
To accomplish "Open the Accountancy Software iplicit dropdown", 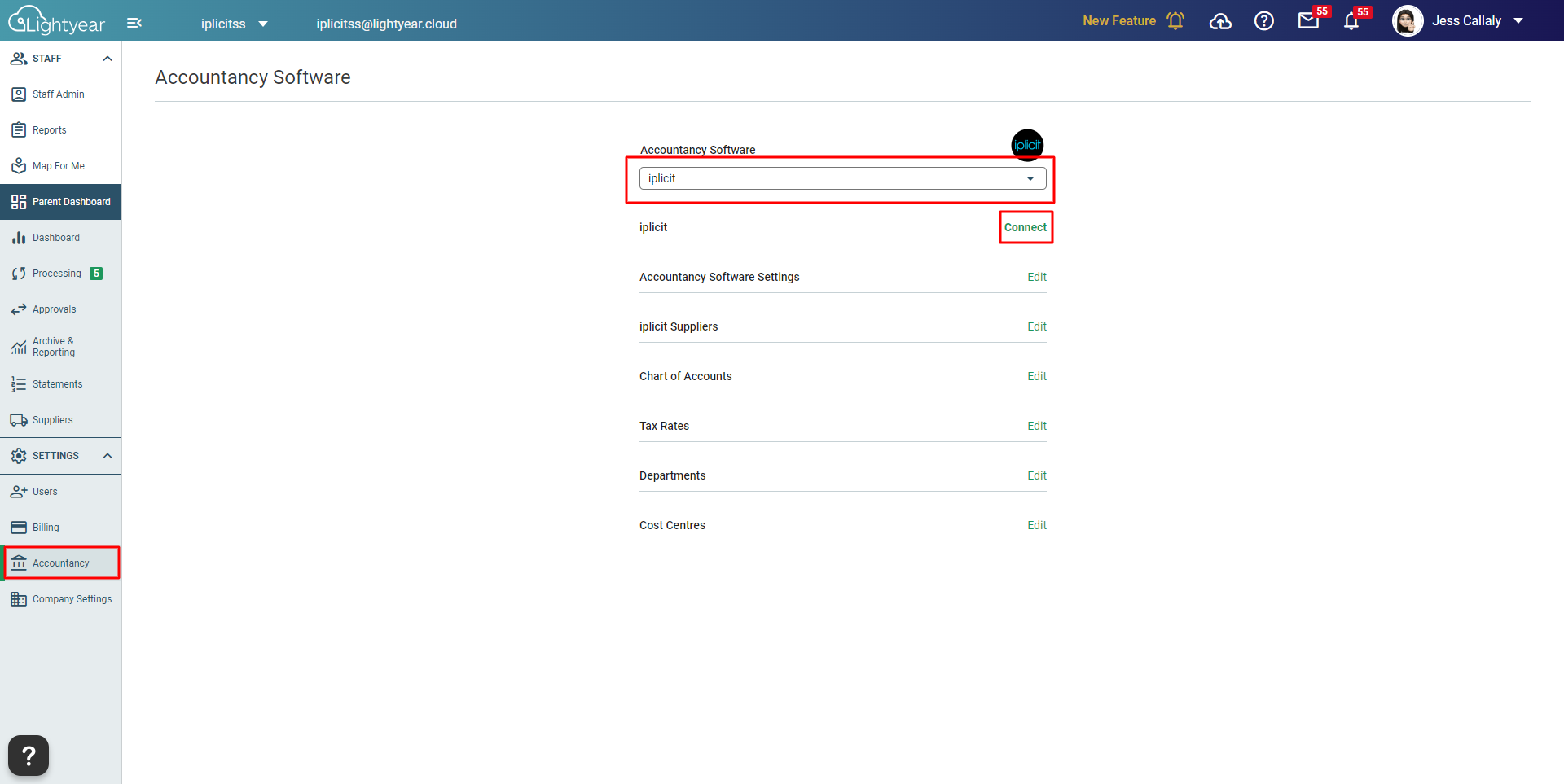I will coord(842,178).
